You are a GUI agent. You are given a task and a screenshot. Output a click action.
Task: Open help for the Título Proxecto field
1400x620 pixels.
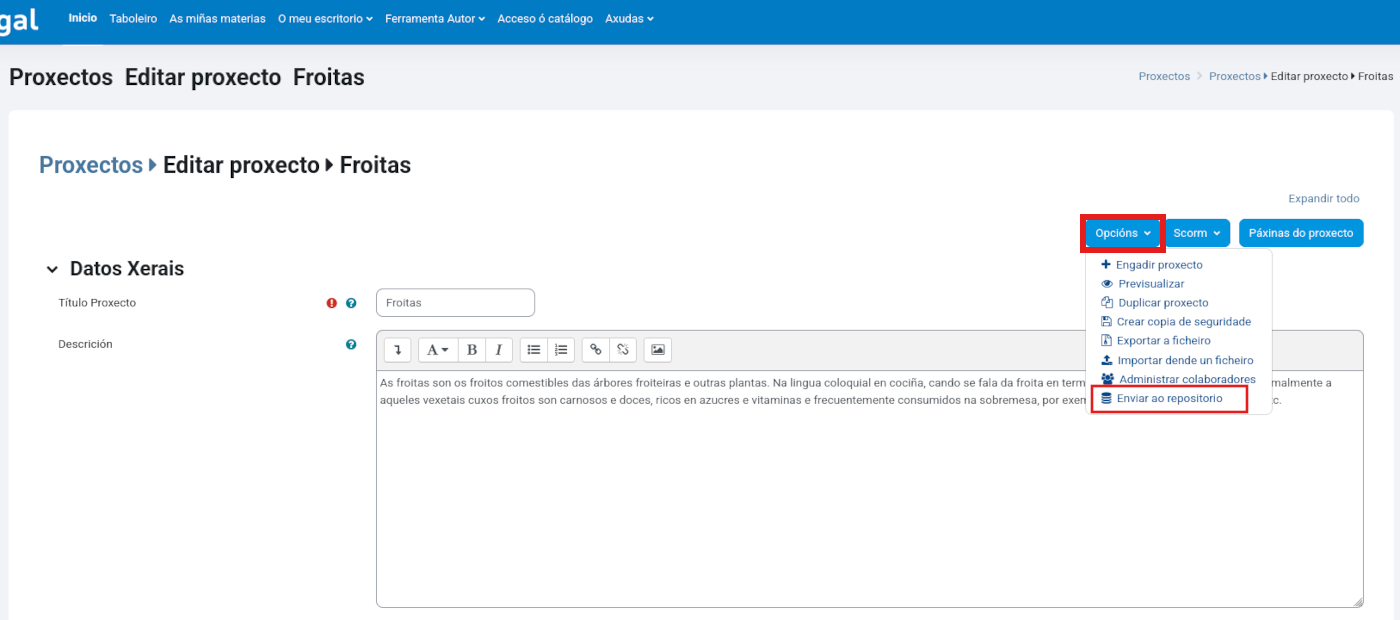pos(351,303)
